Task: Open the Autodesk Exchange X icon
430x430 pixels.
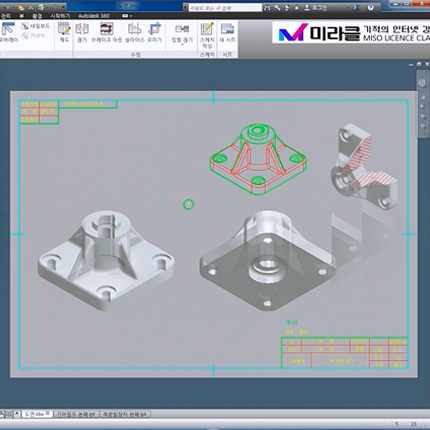Action: click(356, 7)
